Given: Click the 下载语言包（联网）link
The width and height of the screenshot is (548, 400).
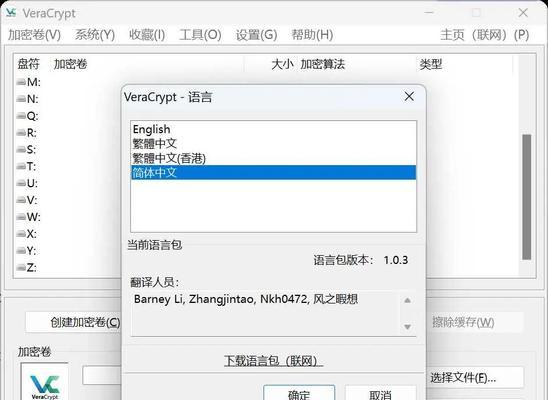Looking at the screenshot, I should (273, 361).
